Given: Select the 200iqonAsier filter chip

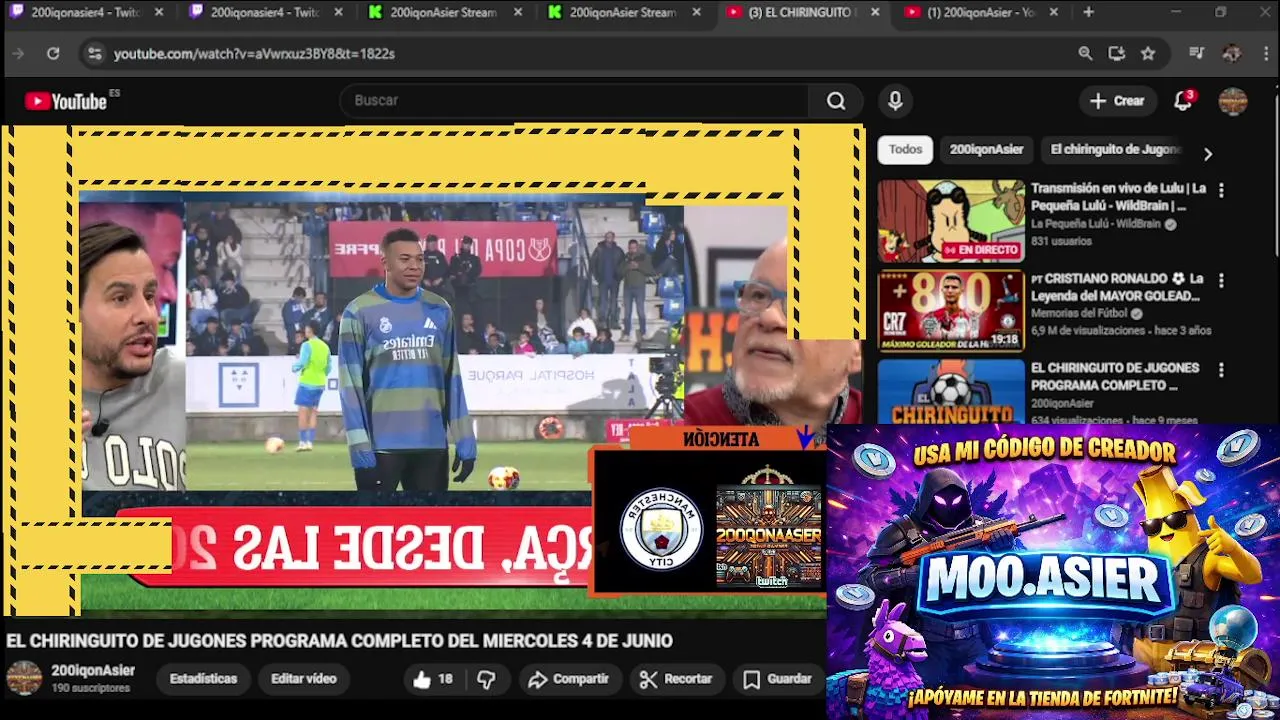Looking at the screenshot, I should (986, 150).
